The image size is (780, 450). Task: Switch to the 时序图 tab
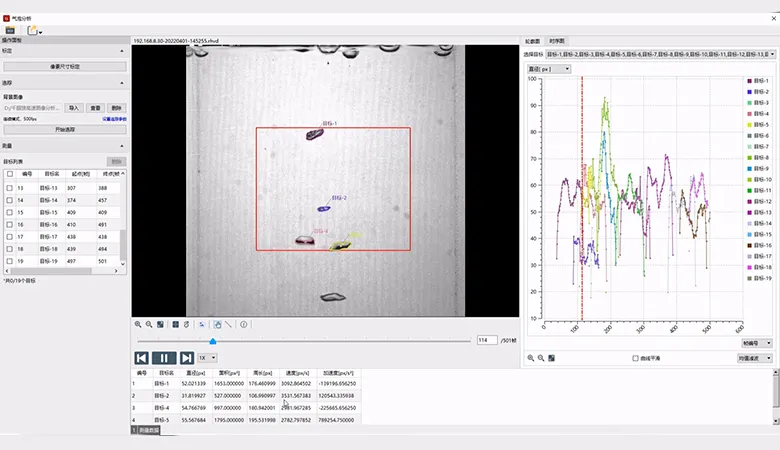click(x=557, y=41)
